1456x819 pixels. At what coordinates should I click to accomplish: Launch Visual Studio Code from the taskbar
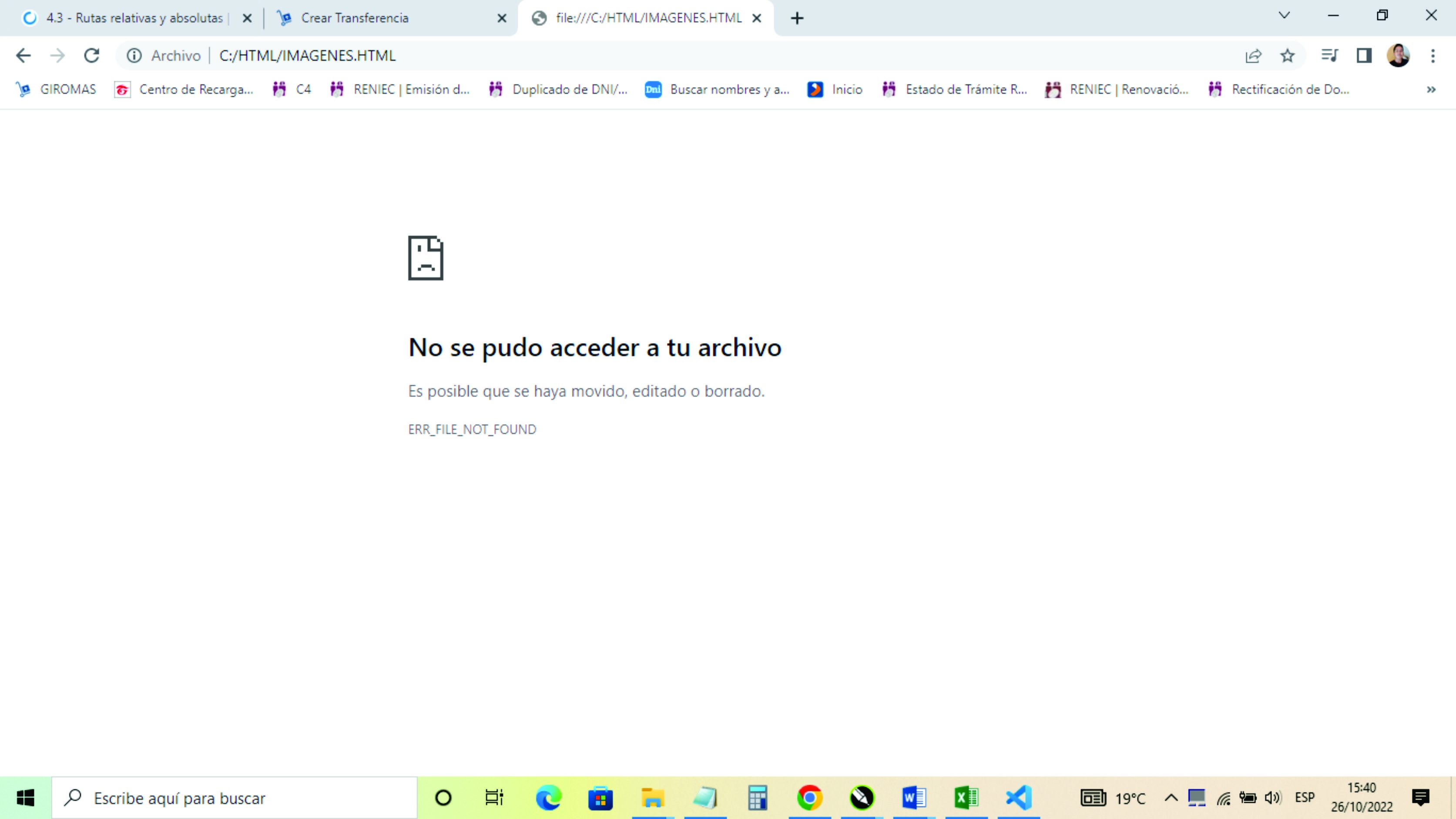(x=1019, y=798)
